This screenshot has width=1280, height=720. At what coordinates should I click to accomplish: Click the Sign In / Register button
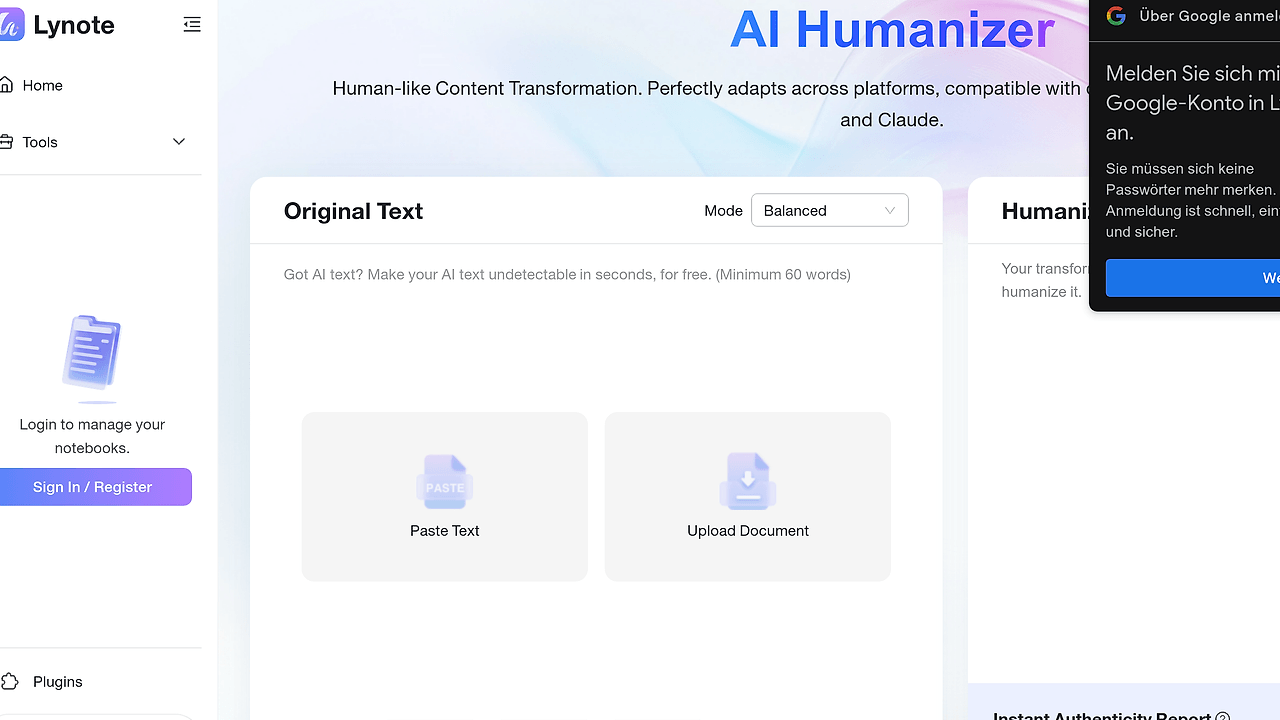[x=95, y=487]
